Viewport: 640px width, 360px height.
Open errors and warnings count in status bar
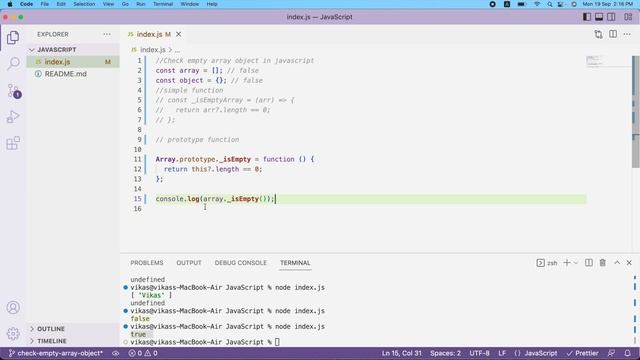(143, 353)
